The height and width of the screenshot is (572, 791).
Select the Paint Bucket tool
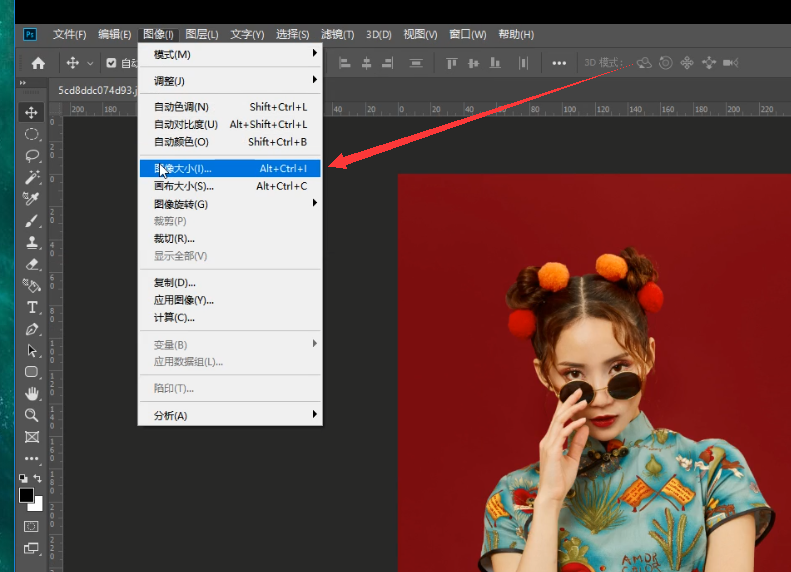31,286
